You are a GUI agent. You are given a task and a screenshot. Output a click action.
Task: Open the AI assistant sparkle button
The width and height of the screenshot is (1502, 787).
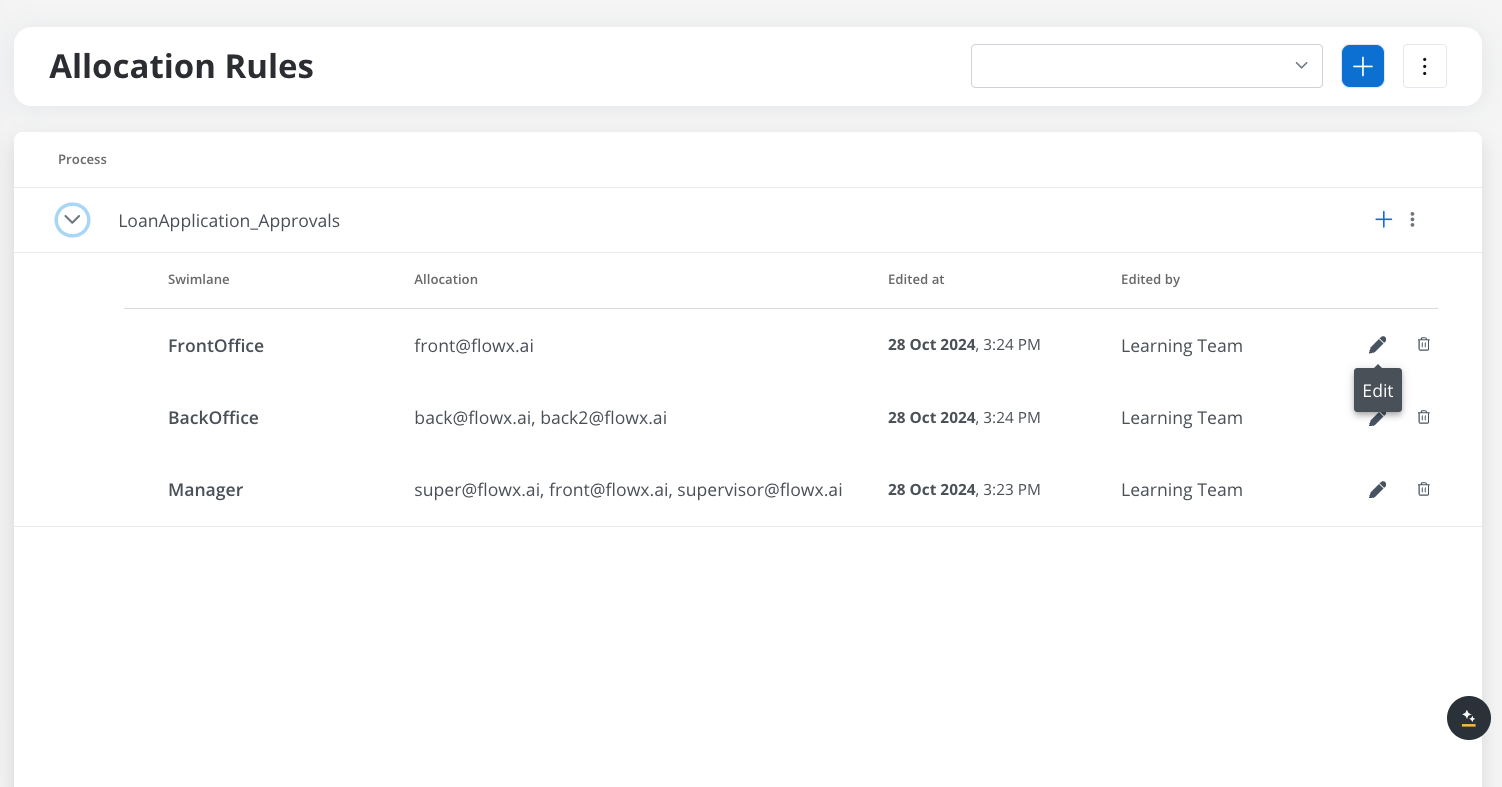tap(1469, 718)
